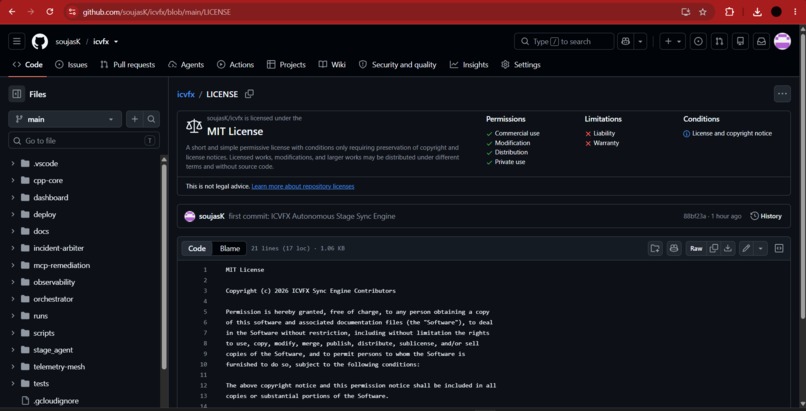Open the pull requests icon in the header

click(719, 42)
